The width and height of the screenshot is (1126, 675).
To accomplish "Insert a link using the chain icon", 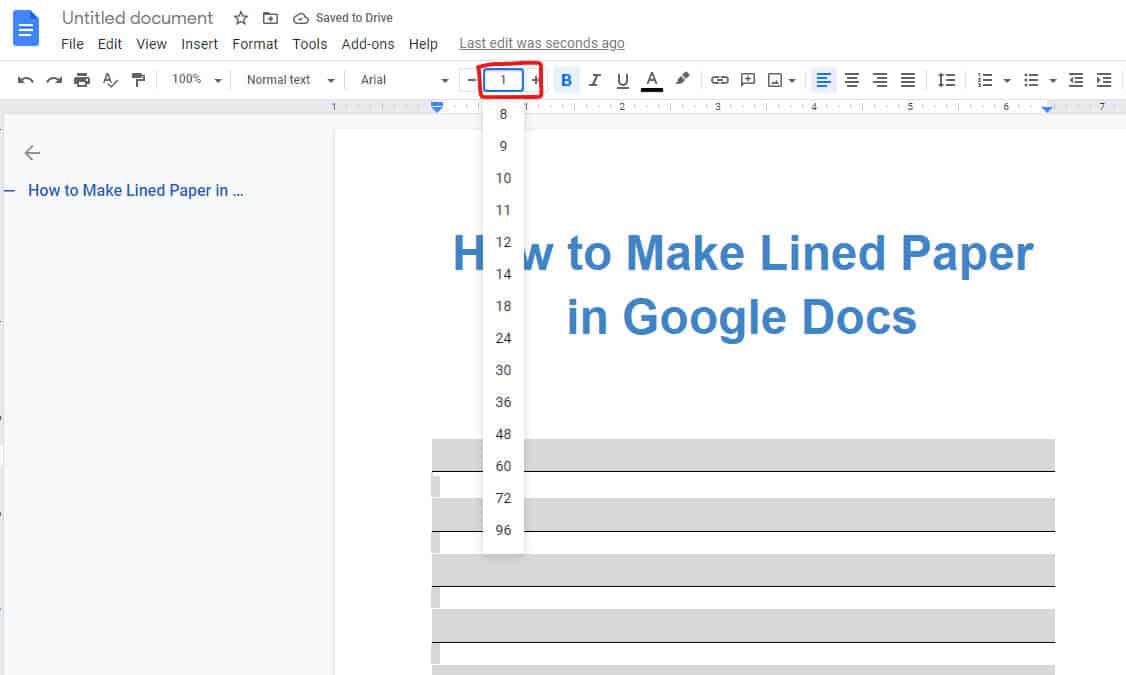I will point(720,80).
